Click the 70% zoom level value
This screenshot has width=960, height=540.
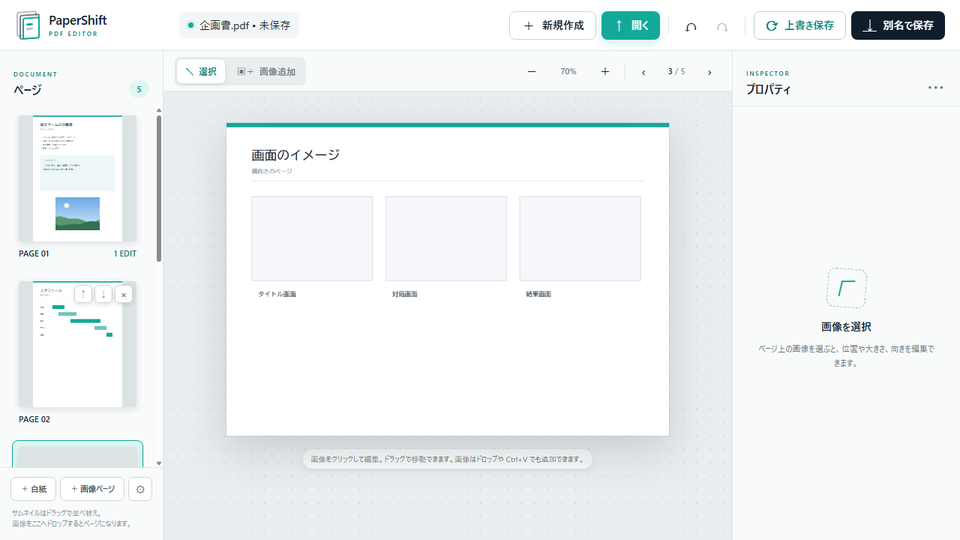(x=568, y=72)
